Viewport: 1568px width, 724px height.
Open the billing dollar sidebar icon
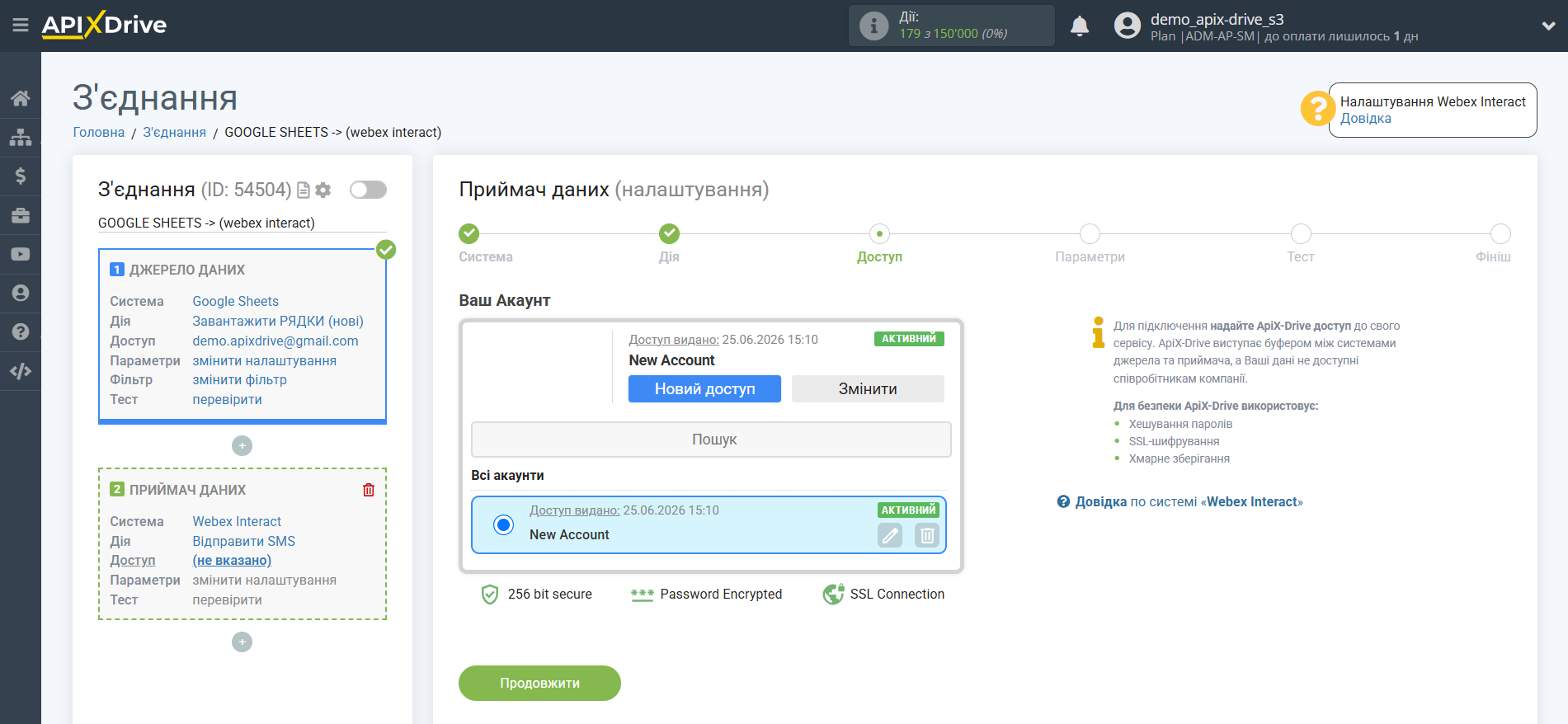[21, 176]
